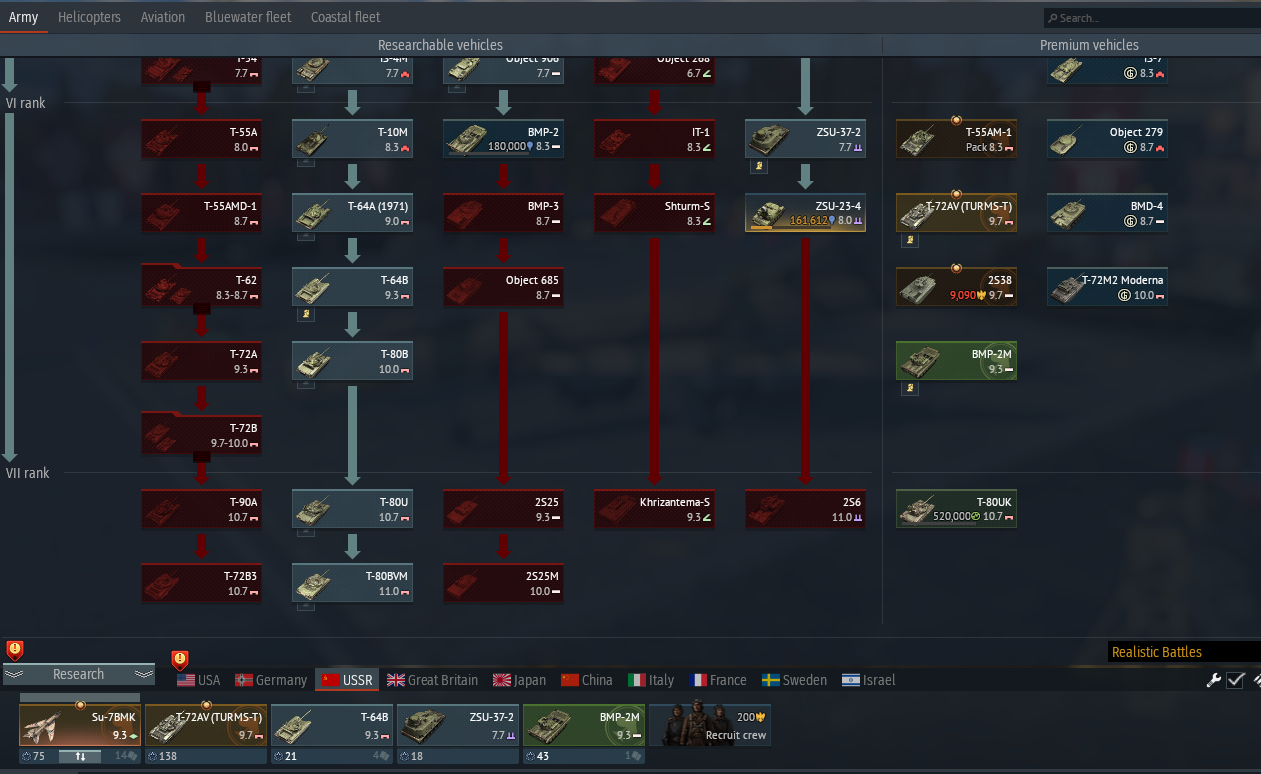
Task: Select the ZSU-23-4 vehicle in research tree
Action: click(x=805, y=213)
